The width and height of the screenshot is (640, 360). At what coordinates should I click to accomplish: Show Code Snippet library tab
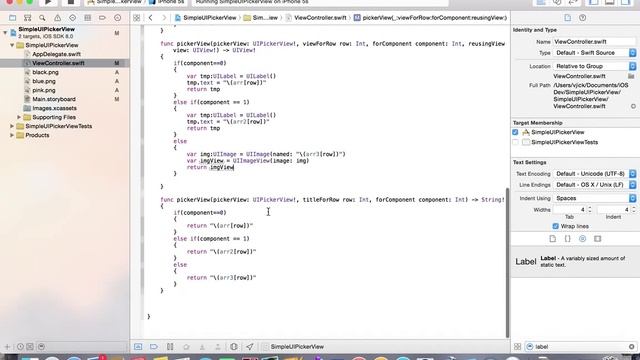tap(567, 239)
